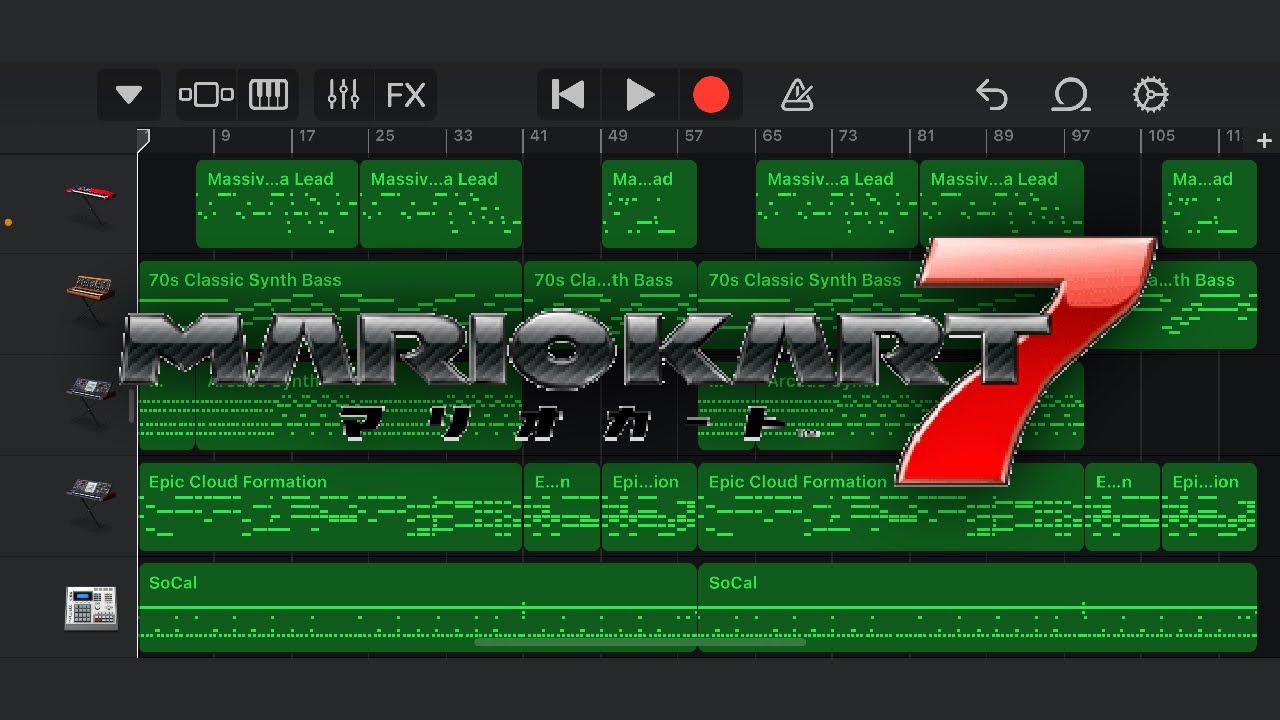Screen dimensions: 1280x720
Task: Select the first SoCal drum region
Action: 417,607
